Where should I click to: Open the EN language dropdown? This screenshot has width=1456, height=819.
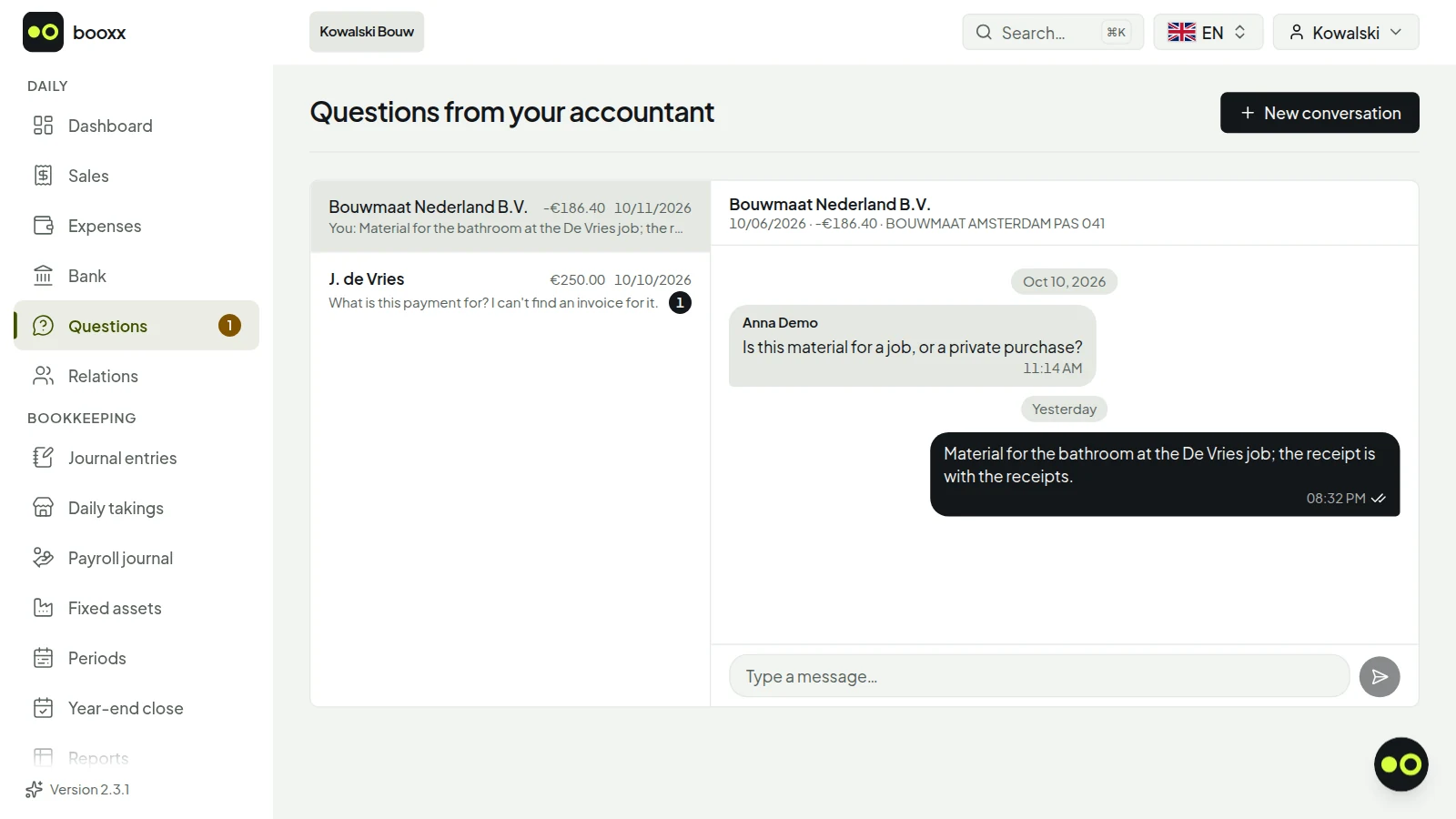[x=1208, y=32]
